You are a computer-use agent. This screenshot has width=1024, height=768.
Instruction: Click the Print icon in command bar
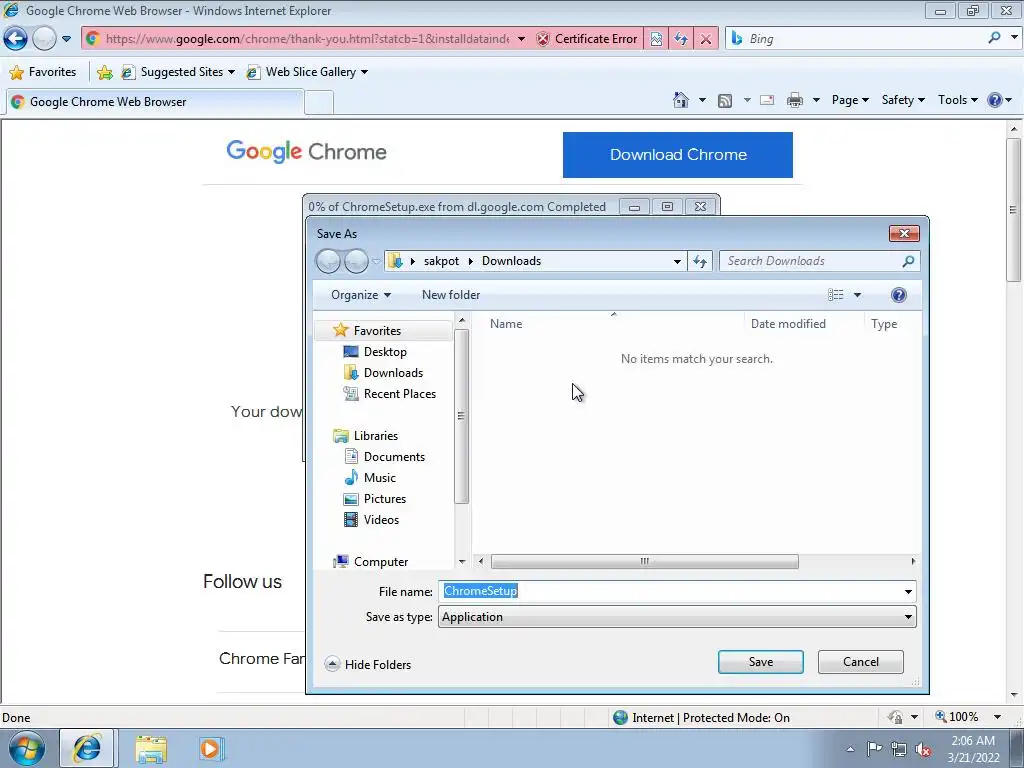click(x=795, y=100)
